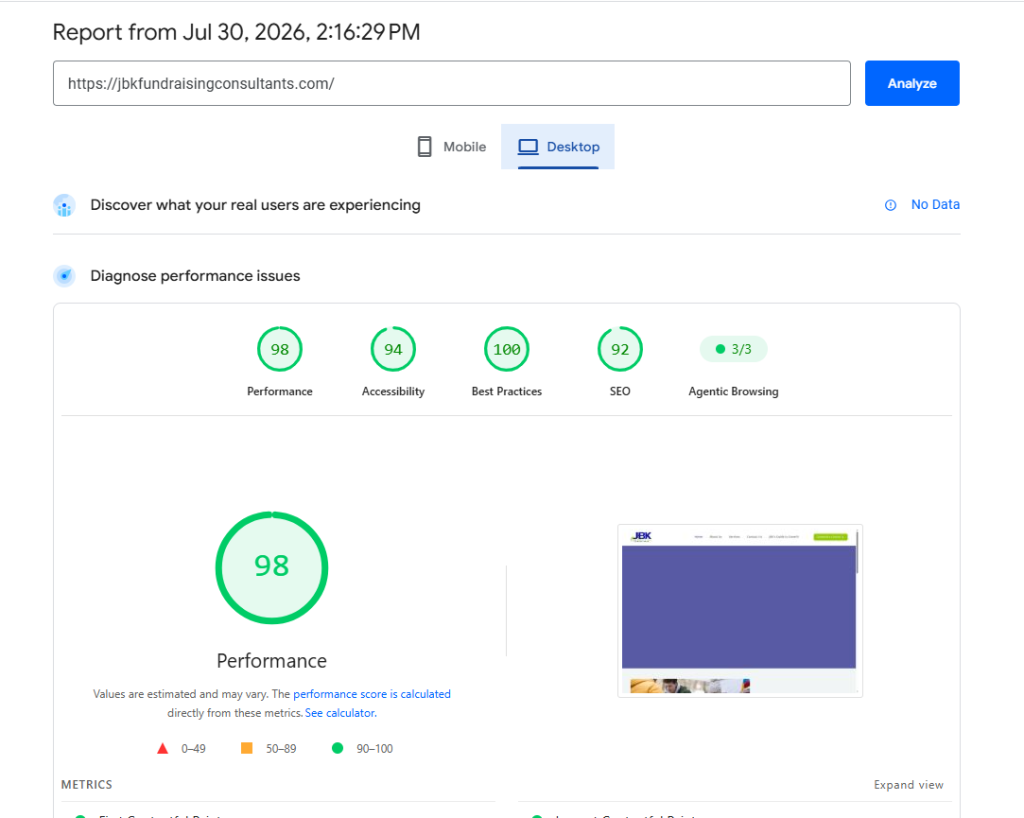Click the red triangle 0–49 legend icon

point(163,748)
